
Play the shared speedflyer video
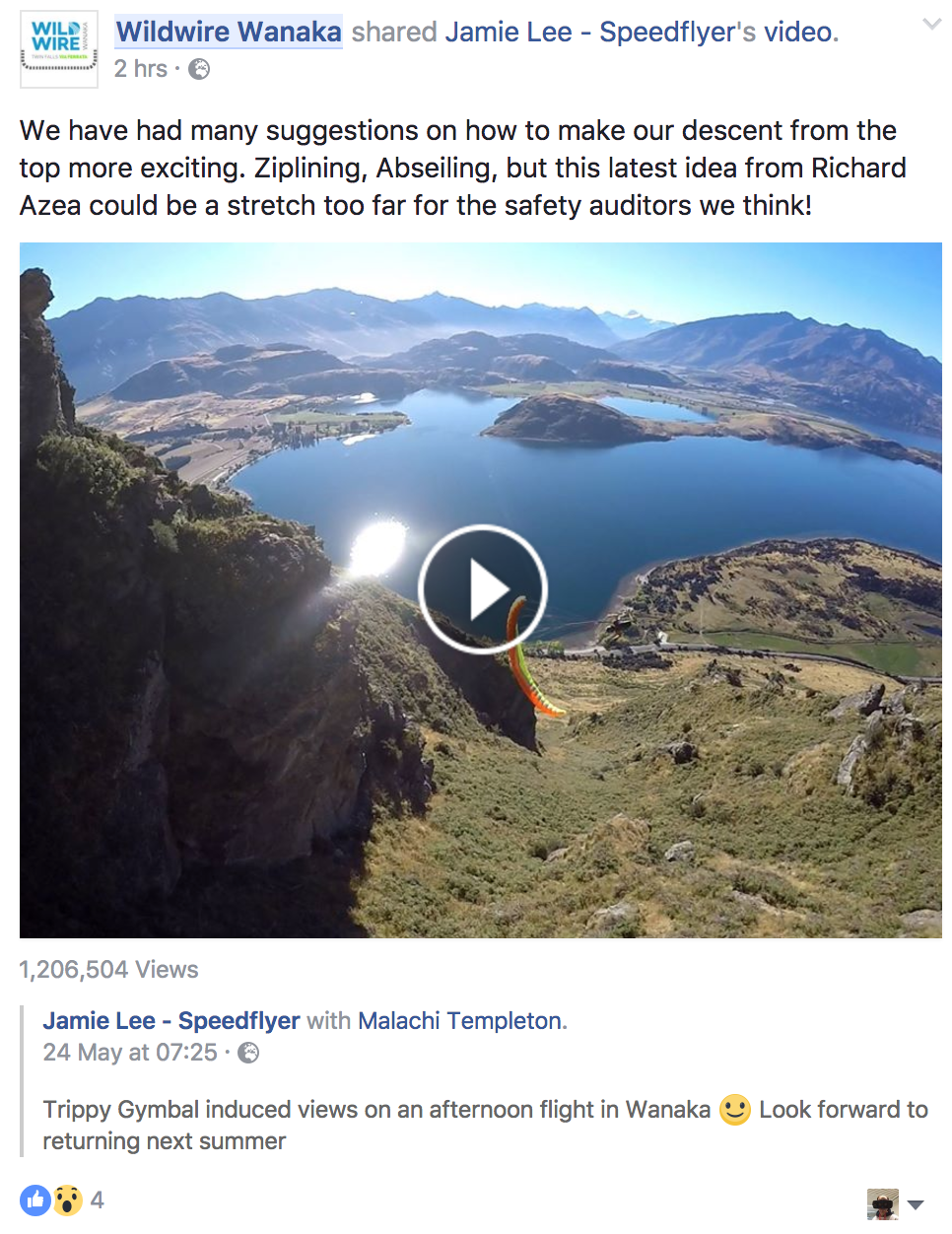pos(482,589)
